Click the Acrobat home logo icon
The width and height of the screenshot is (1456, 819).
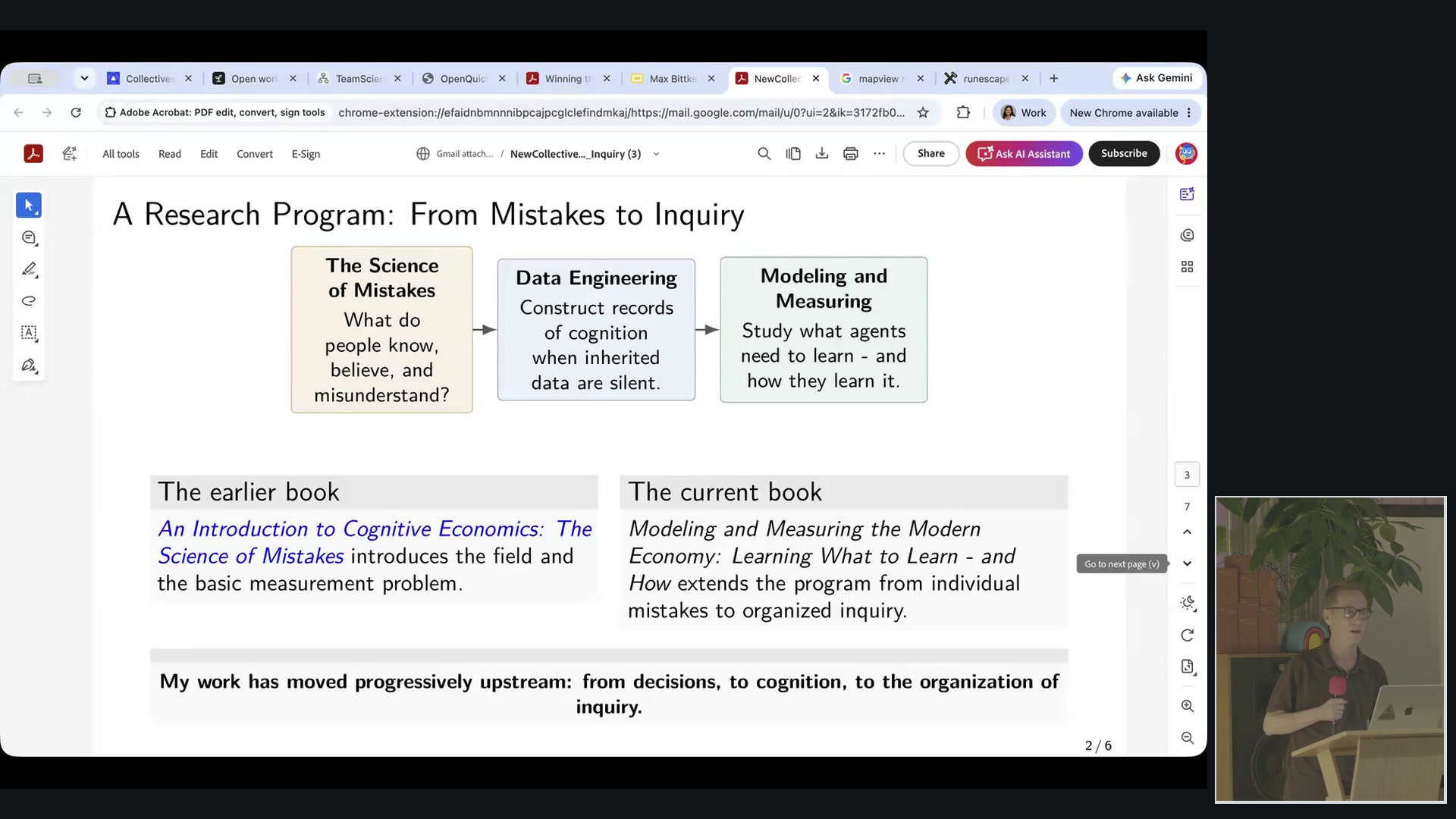[33, 154]
